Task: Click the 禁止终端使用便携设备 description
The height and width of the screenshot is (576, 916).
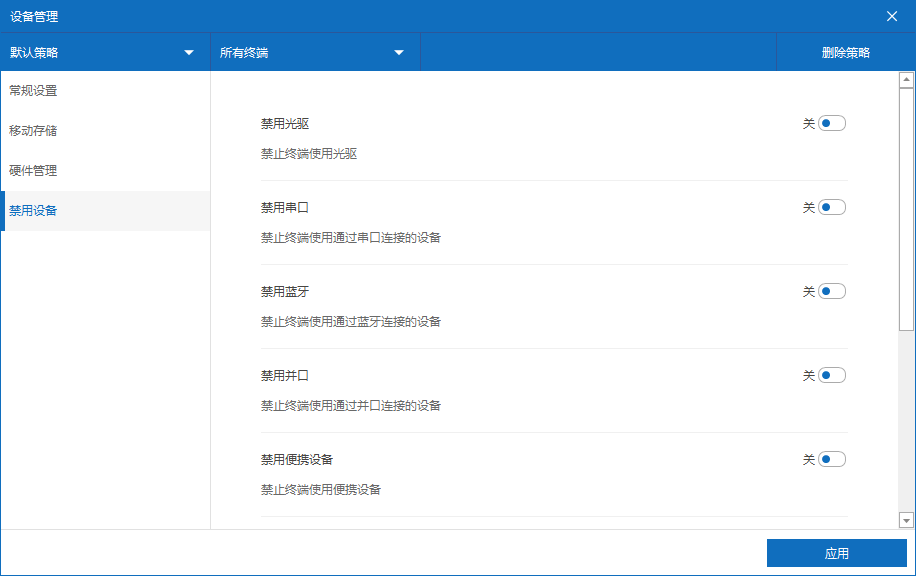Action: coord(321,490)
